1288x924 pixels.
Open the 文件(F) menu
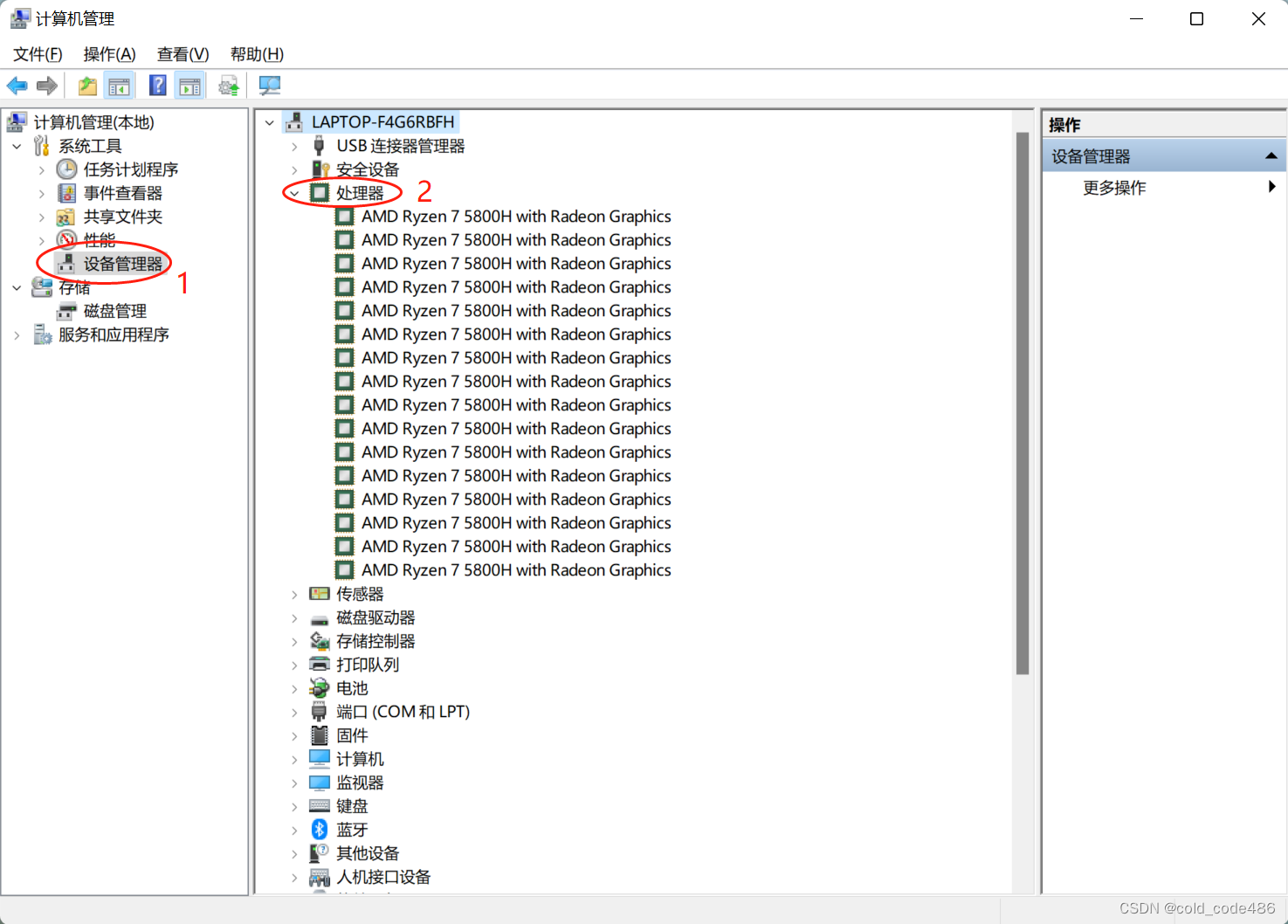[x=38, y=54]
